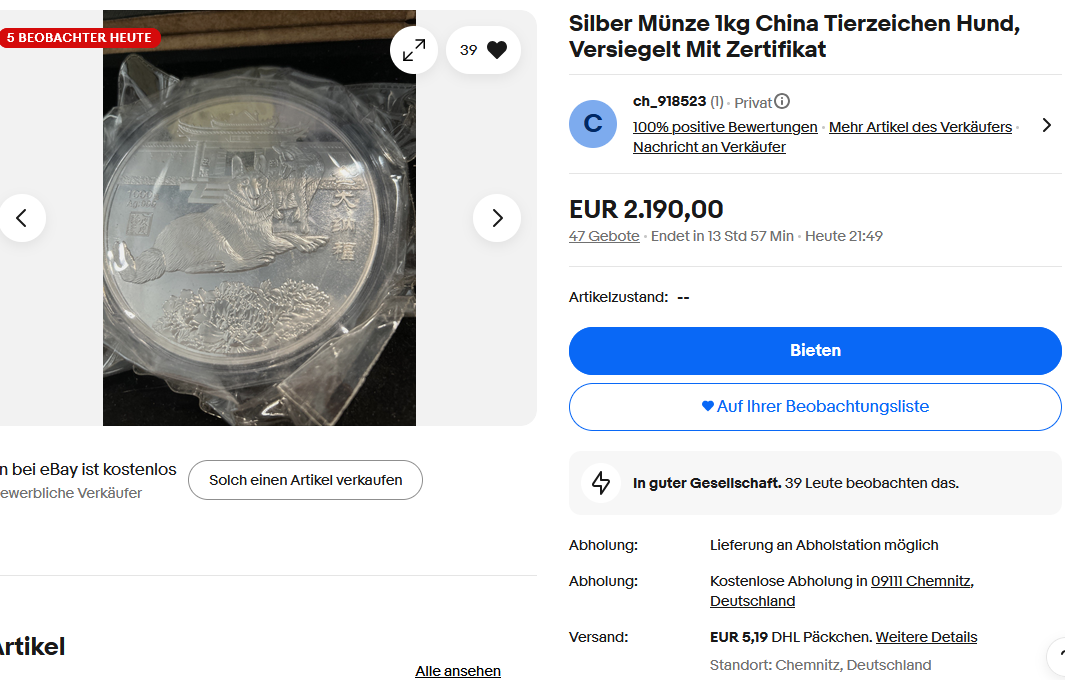Image resolution: width=1065 pixels, height=680 pixels.
Task: Click the Alle ansehen link
Action: [458, 671]
